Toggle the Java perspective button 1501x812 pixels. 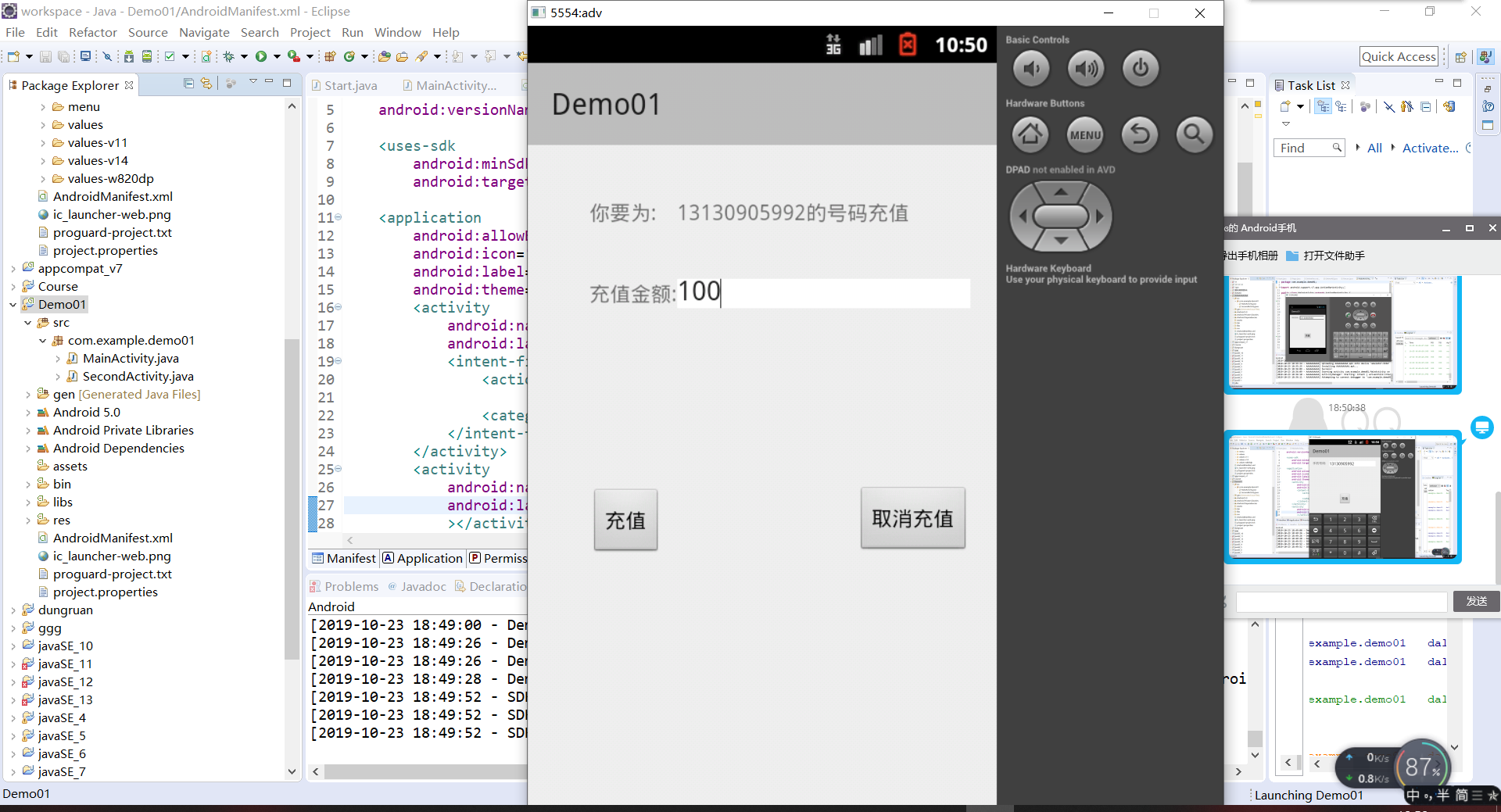coord(1485,57)
